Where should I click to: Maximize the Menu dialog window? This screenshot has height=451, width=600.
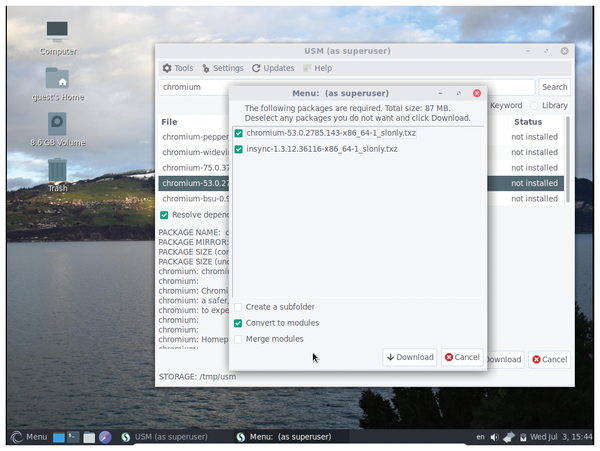pos(459,93)
